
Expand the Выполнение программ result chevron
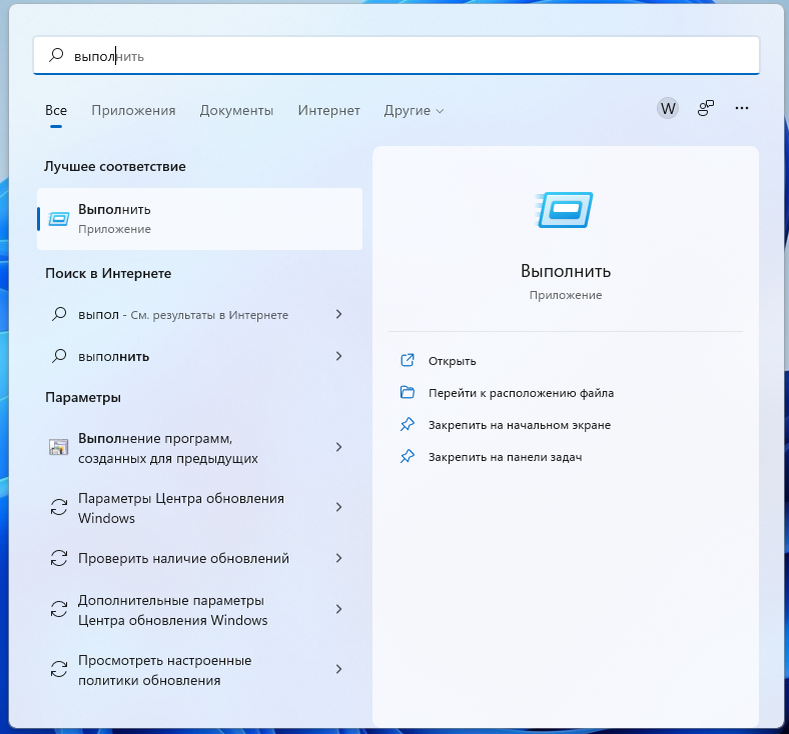339,447
